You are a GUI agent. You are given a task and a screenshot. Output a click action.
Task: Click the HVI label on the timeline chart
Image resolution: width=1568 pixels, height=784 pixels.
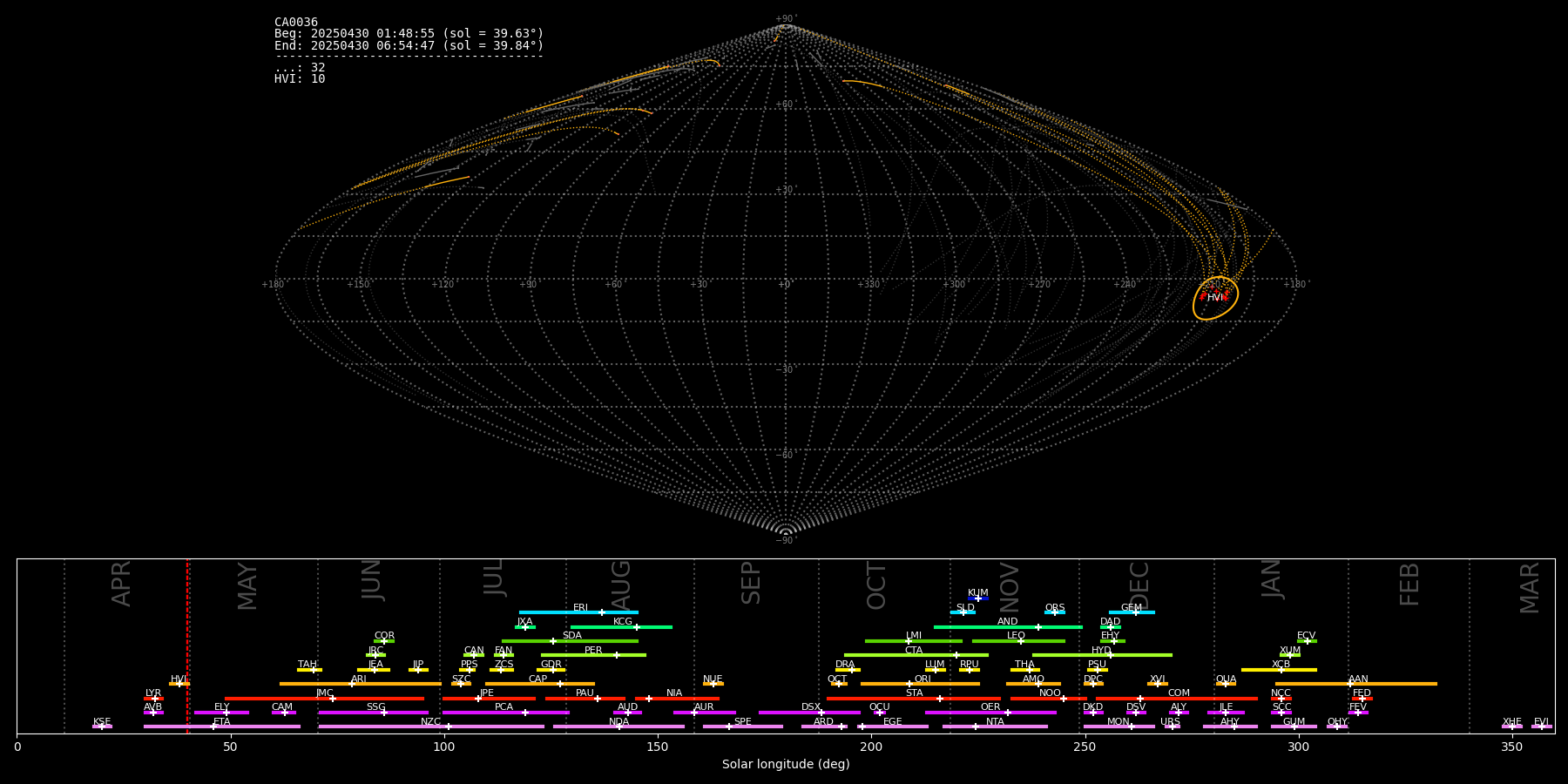pos(179,679)
